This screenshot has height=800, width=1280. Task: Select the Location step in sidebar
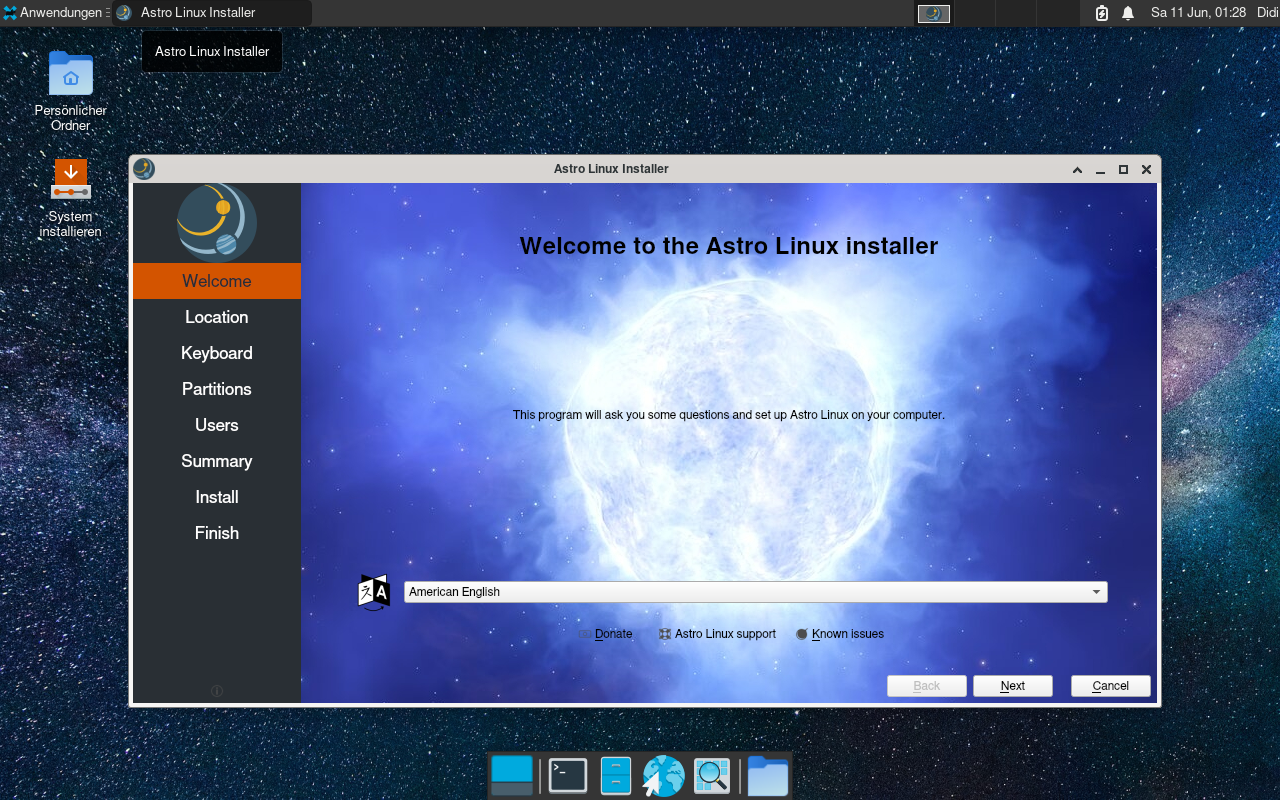[x=217, y=317]
